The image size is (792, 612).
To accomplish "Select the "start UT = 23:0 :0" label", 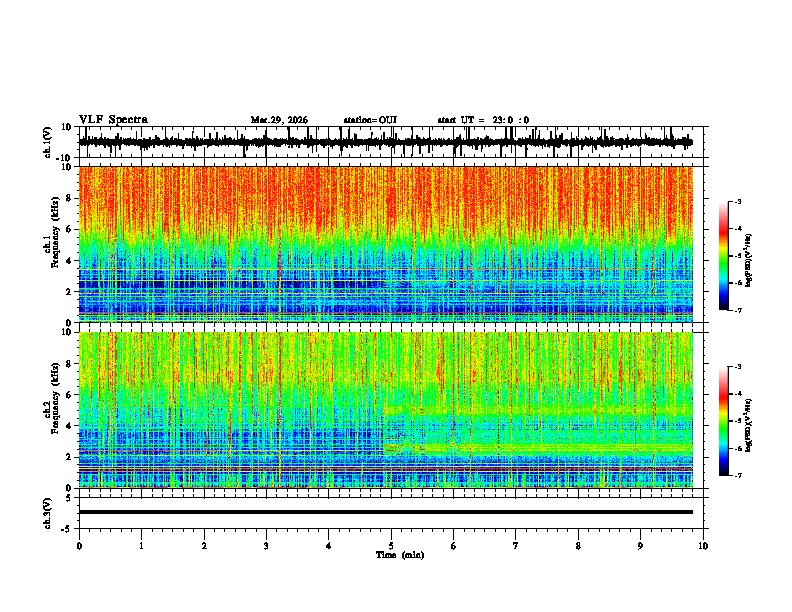I will point(483,120).
